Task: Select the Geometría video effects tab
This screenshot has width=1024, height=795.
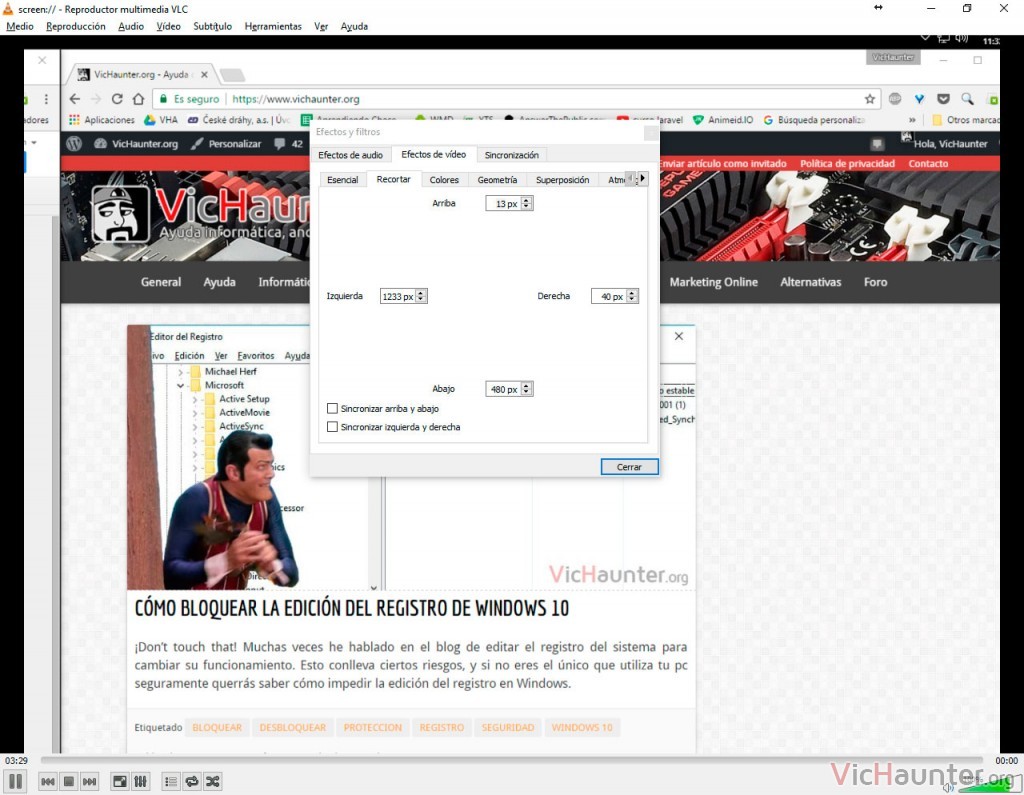Action: (x=497, y=180)
